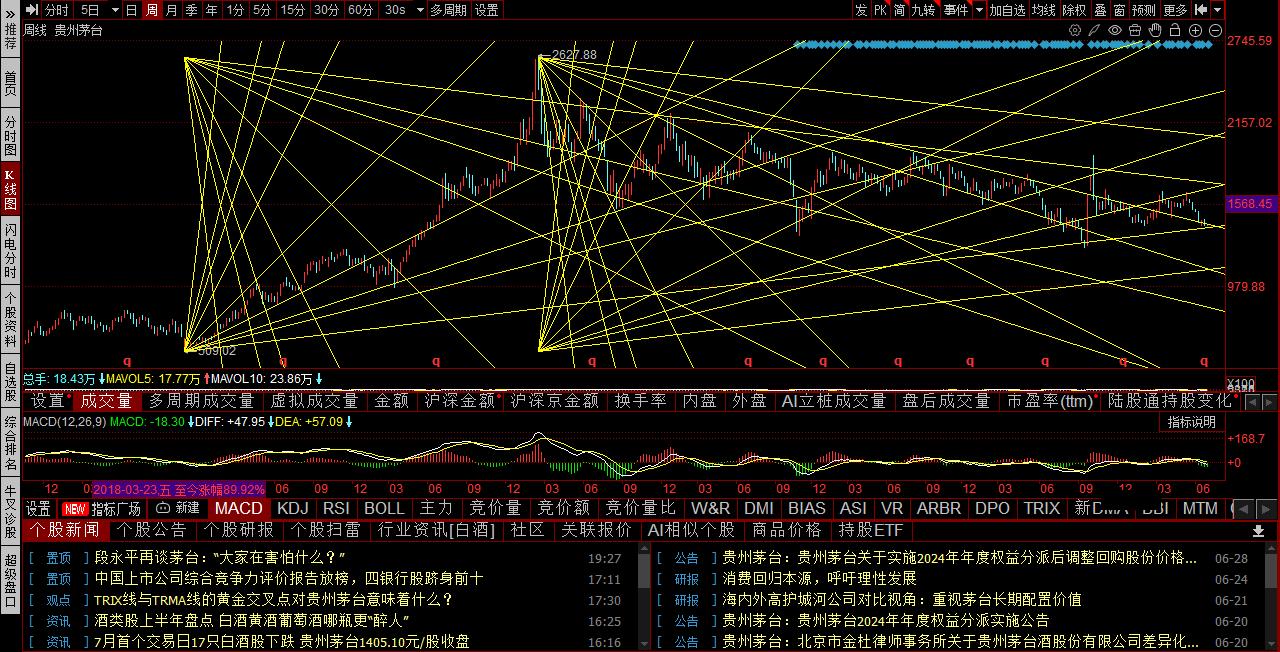This screenshot has height=652, width=1280.
Task: Toggle the lock icon above chart
Action: (1176, 31)
